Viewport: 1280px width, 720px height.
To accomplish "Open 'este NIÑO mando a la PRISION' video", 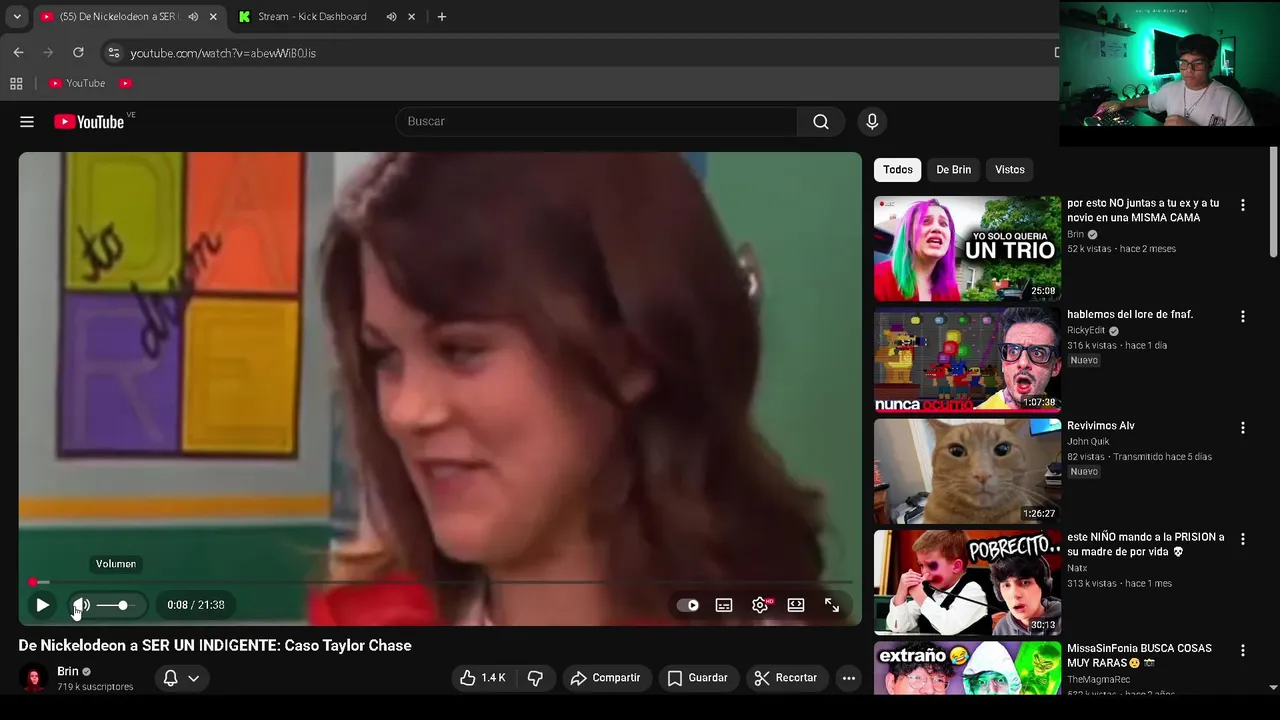I will 1145,544.
